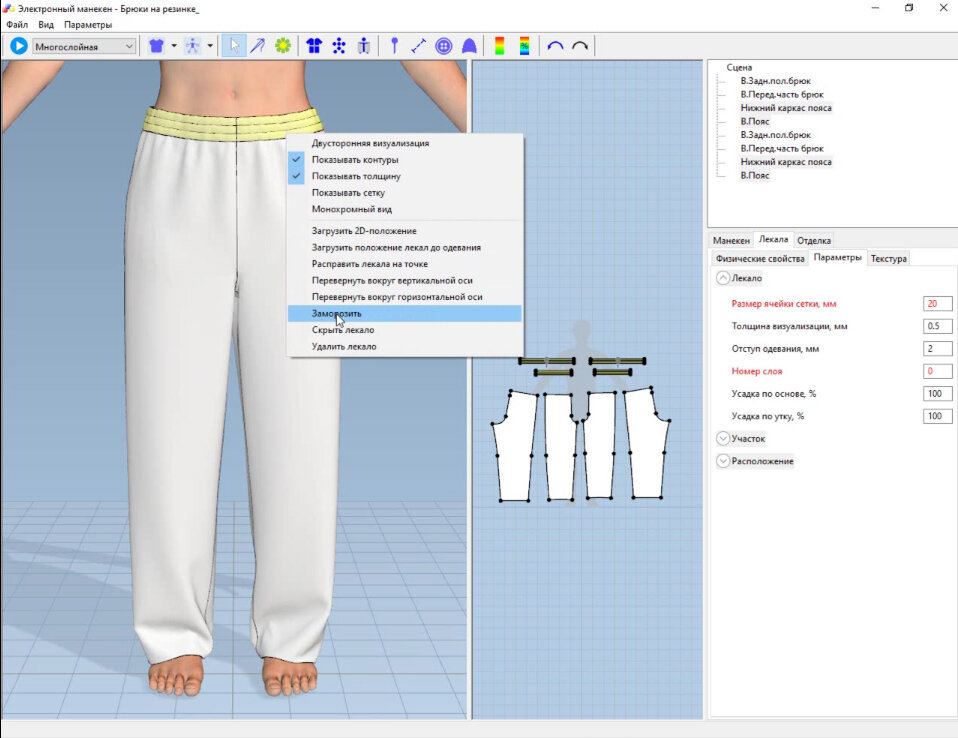Open the Параметры menu in menu bar

coord(88,25)
